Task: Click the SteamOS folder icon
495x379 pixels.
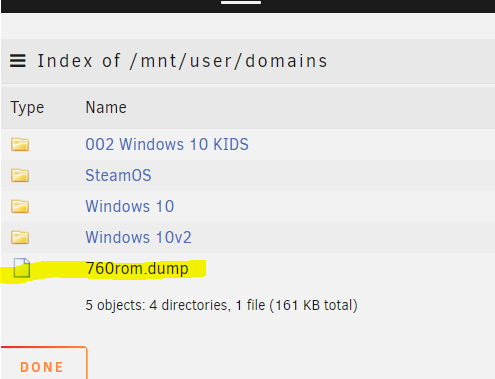Action: 20,175
